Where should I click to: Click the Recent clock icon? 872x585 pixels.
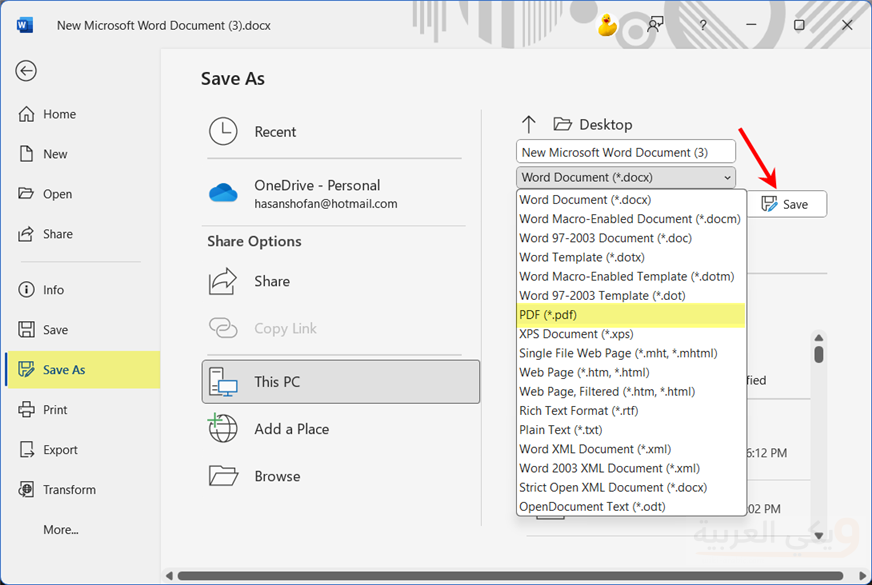coord(223,131)
